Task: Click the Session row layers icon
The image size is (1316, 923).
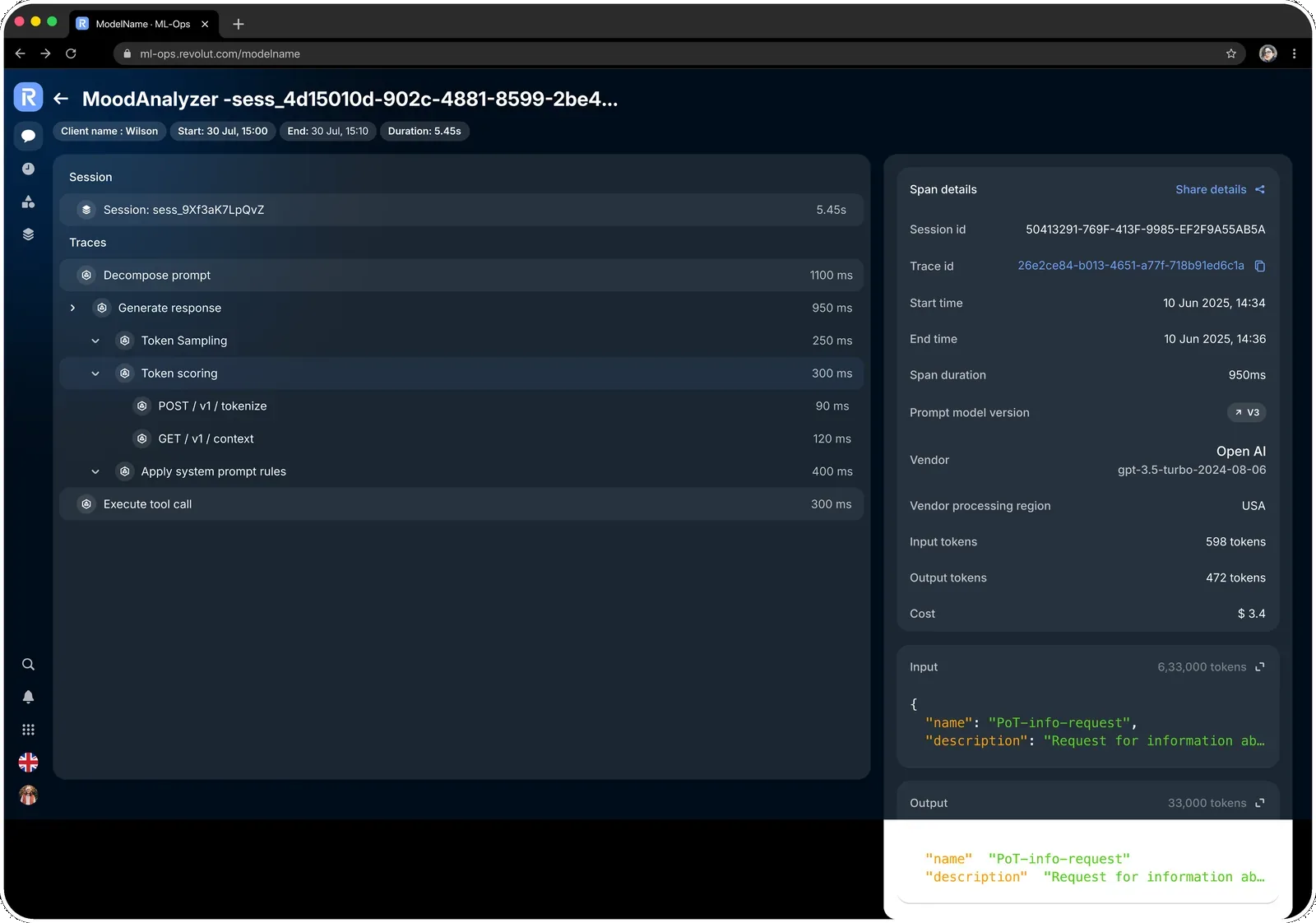Action: pyautogui.click(x=86, y=210)
